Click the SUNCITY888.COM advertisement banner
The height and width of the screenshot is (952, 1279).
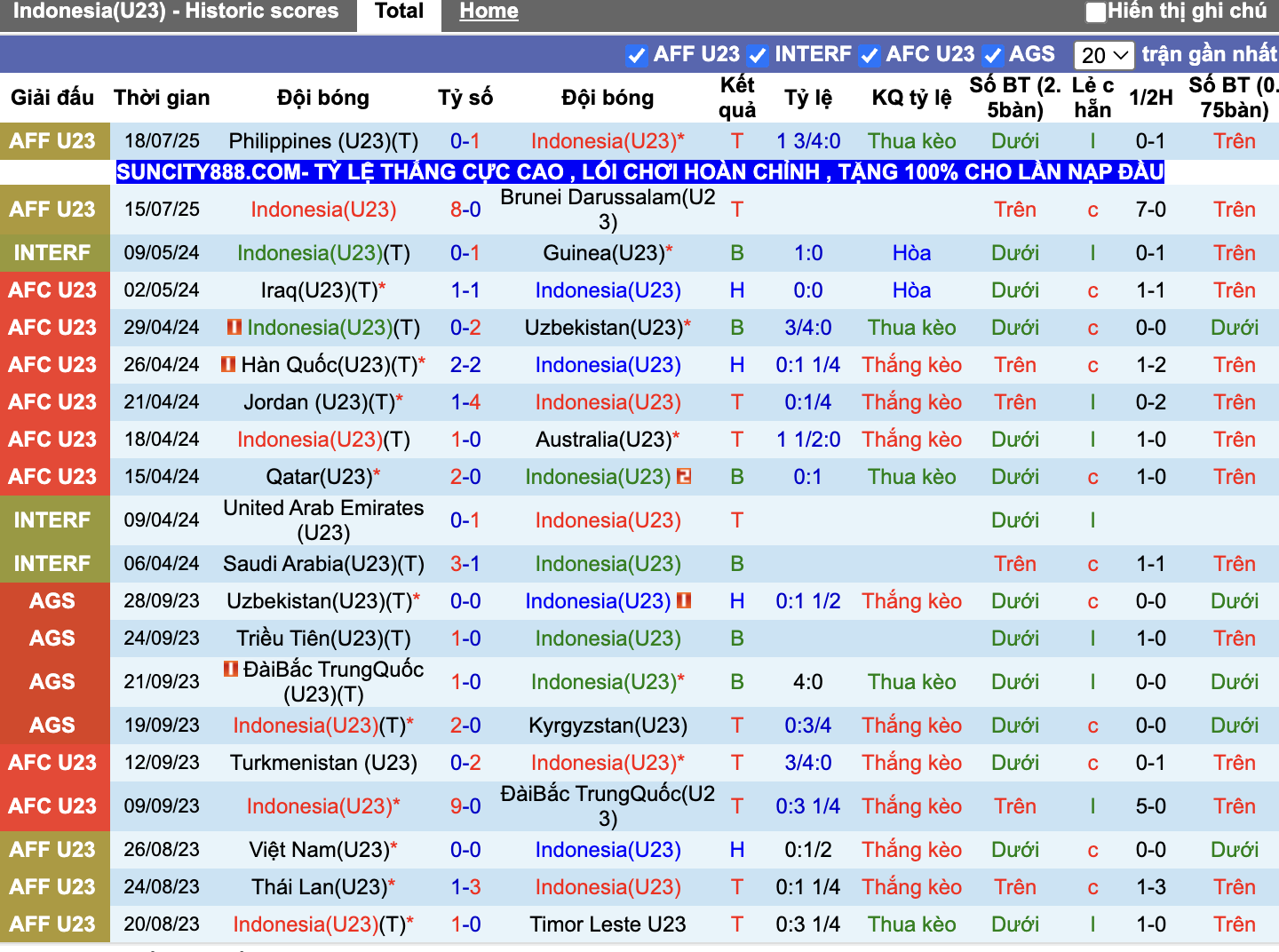click(x=639, y=171)
